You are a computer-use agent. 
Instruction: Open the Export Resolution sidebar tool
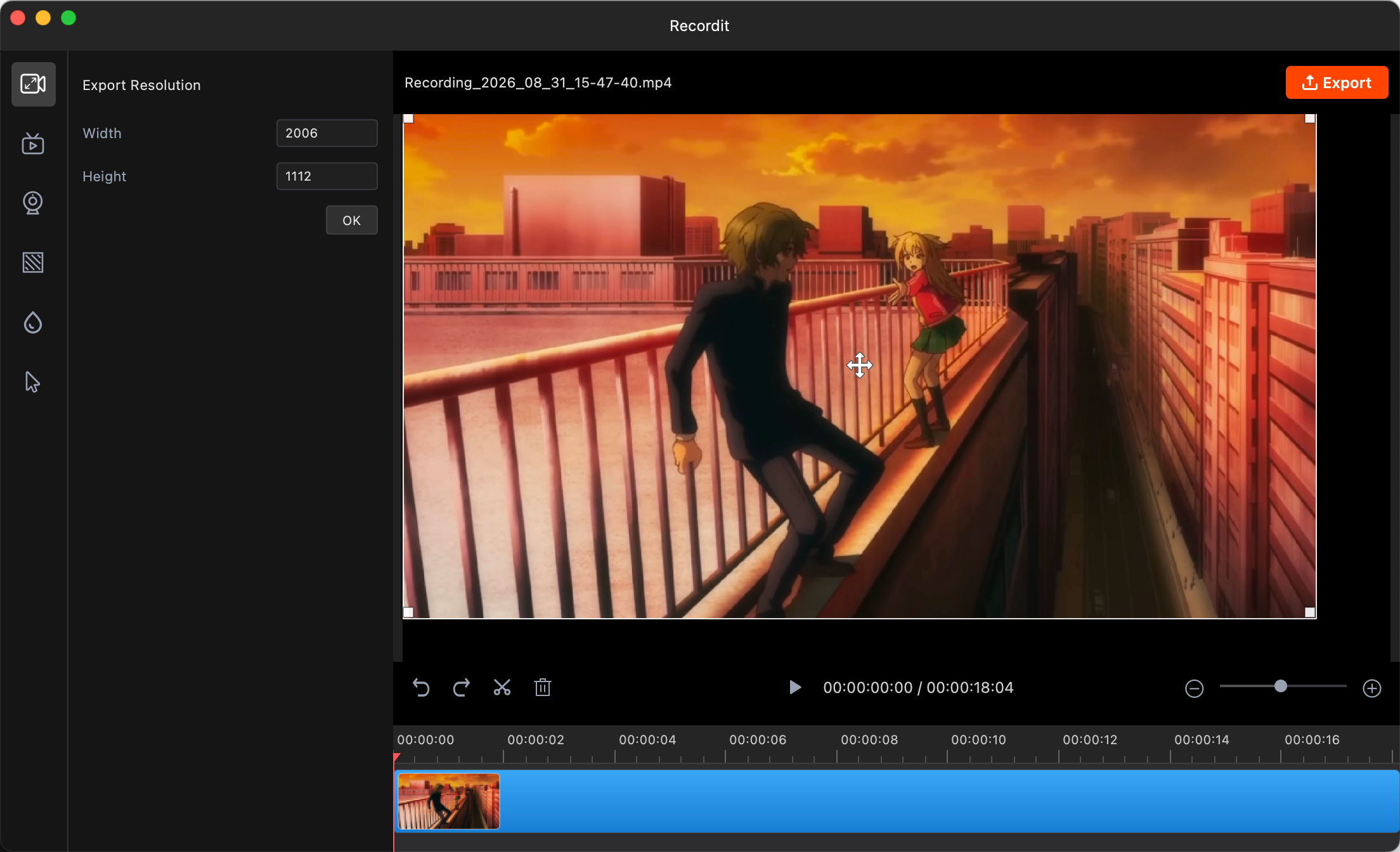point(33,84)
